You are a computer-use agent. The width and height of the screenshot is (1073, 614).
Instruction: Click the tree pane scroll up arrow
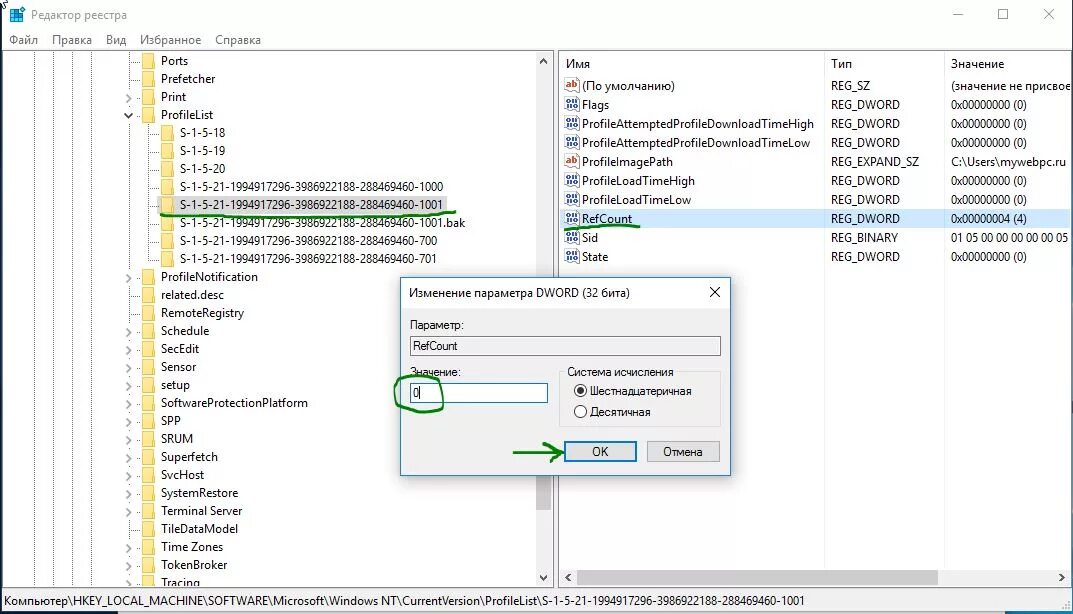coord(543,61)
